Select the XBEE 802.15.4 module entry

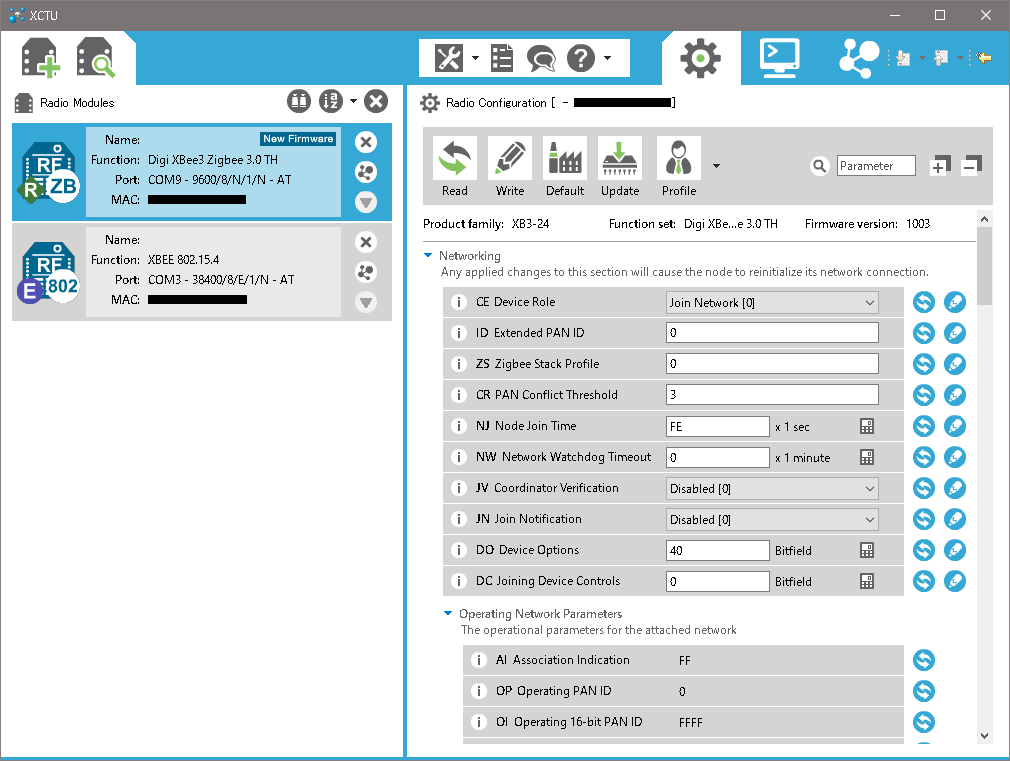pos(202,271)
